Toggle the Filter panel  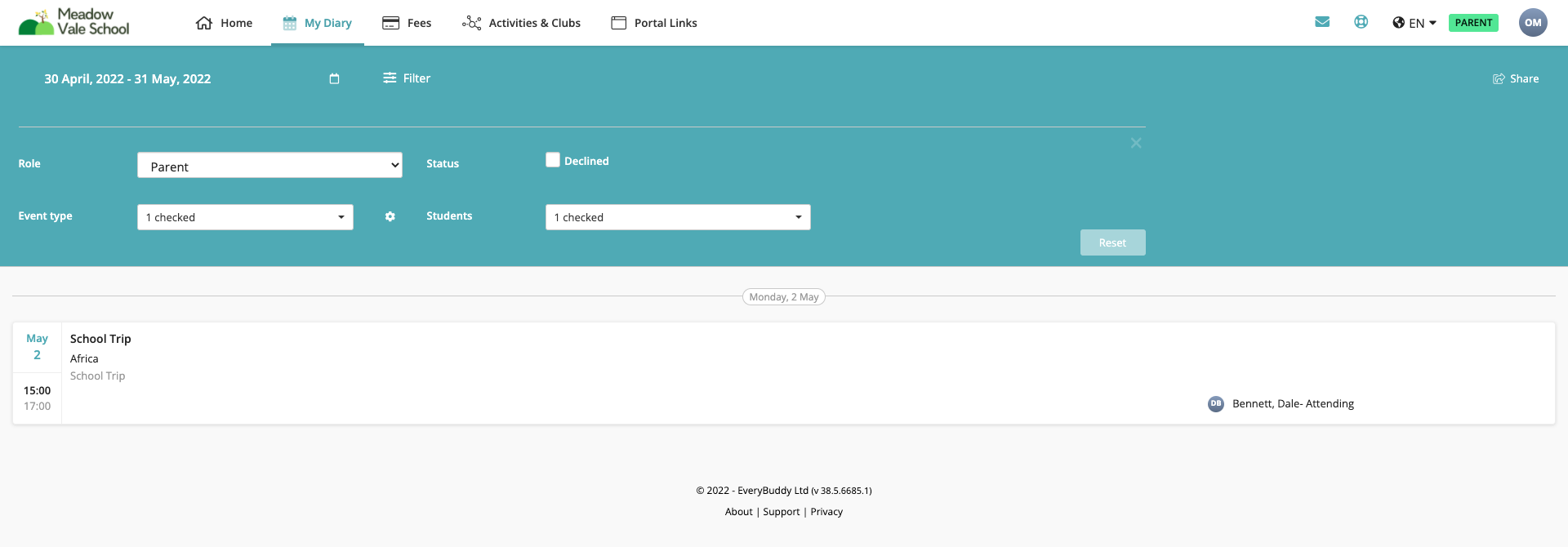(407, 78)
